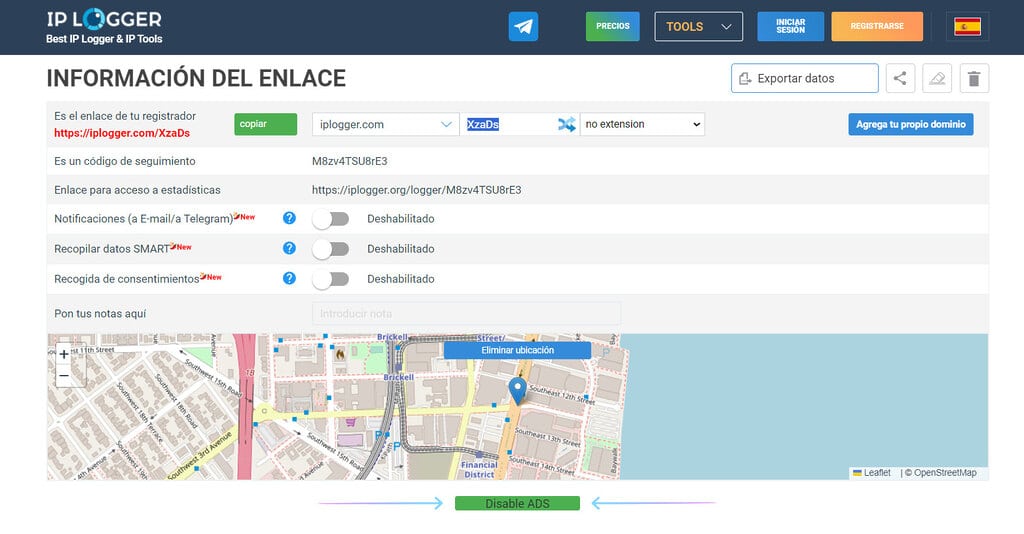Zoom in on the map
Viewport: 1024px width, 534px height.
point(64,354)
